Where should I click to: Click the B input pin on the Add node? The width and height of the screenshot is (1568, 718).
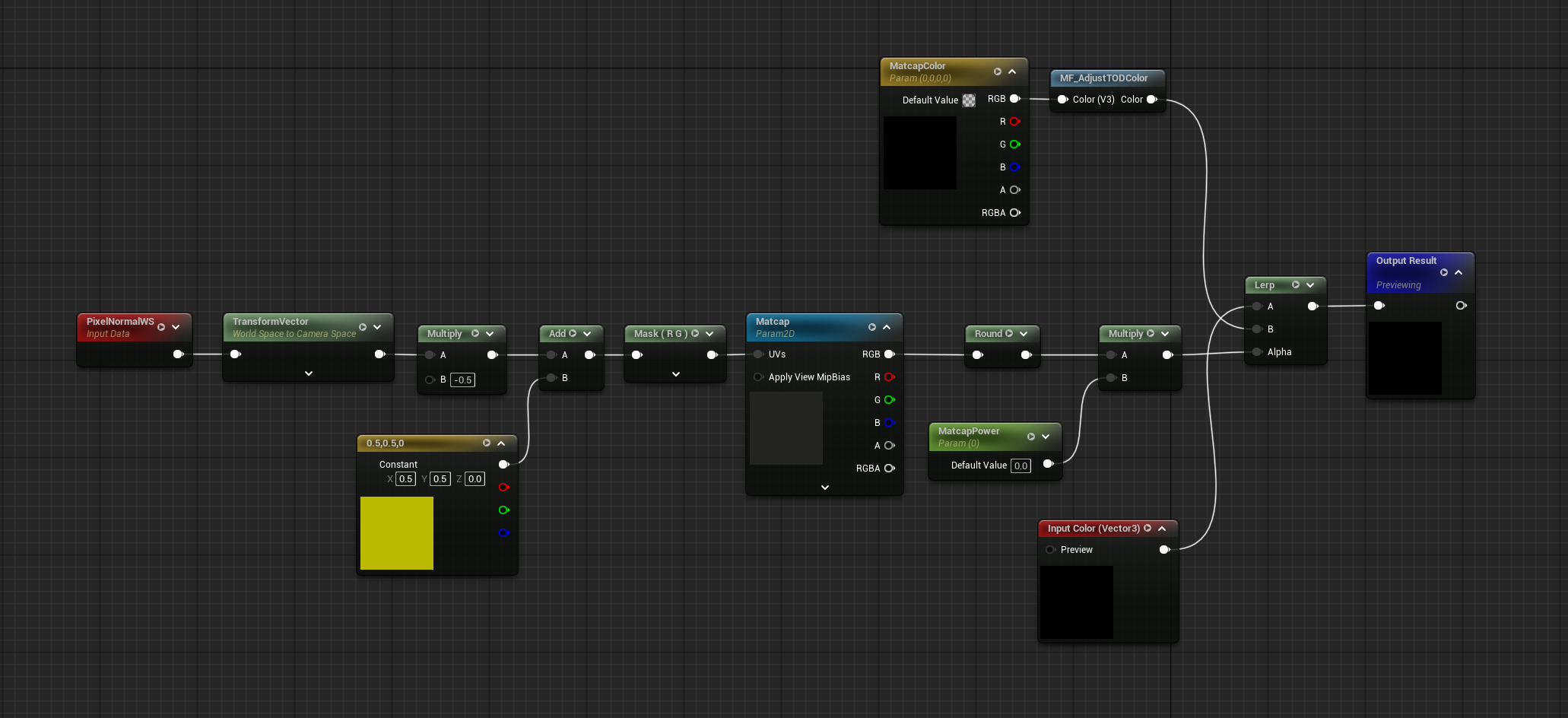coord(551,377)
